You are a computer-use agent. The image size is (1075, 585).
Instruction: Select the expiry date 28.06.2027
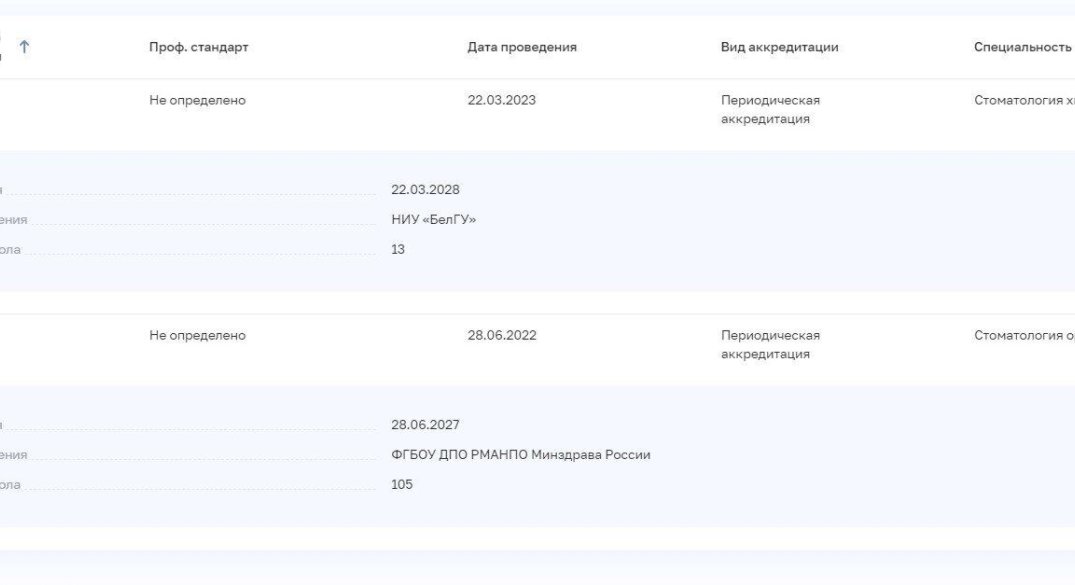point(425,425)
